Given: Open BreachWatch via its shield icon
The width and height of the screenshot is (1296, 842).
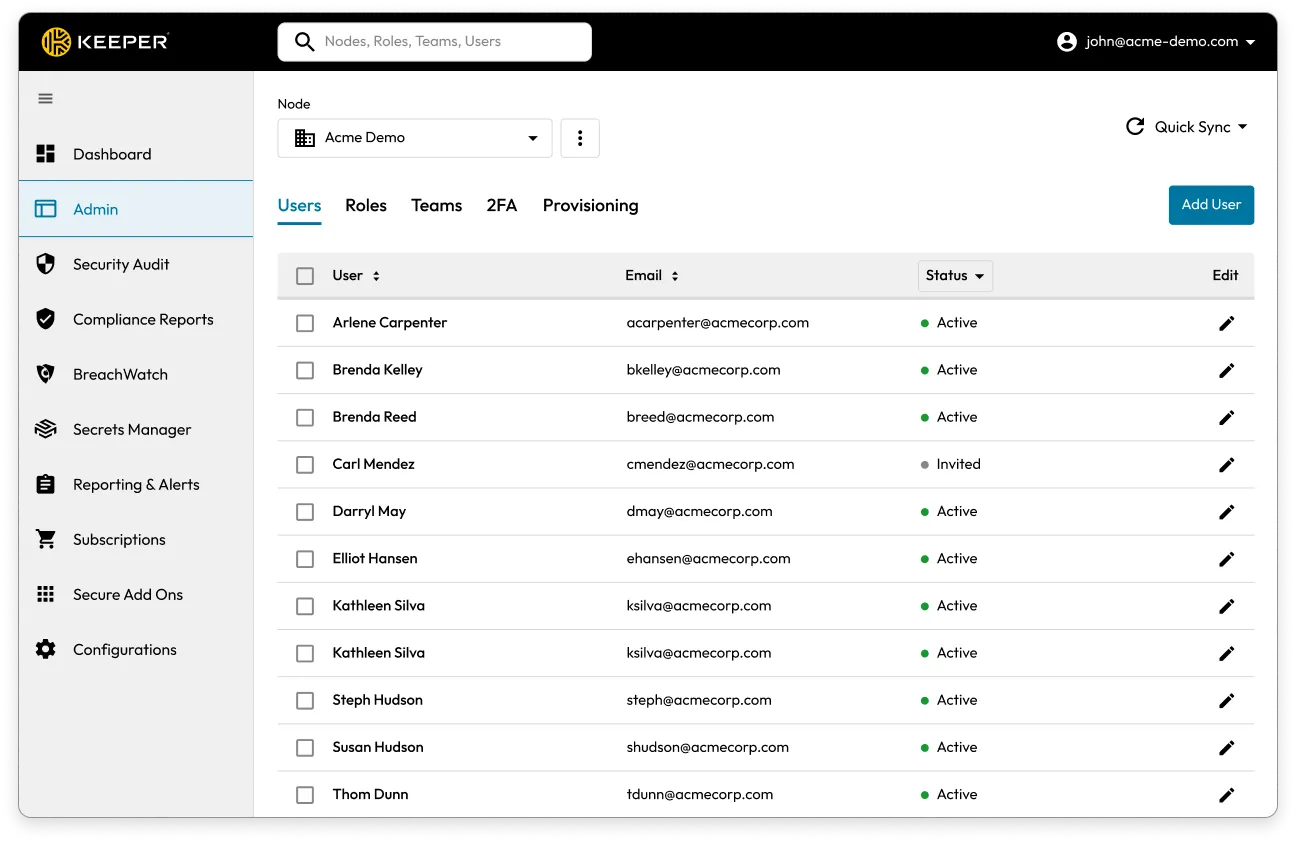Looking at the screenshot, I should [x=46, y=374].
